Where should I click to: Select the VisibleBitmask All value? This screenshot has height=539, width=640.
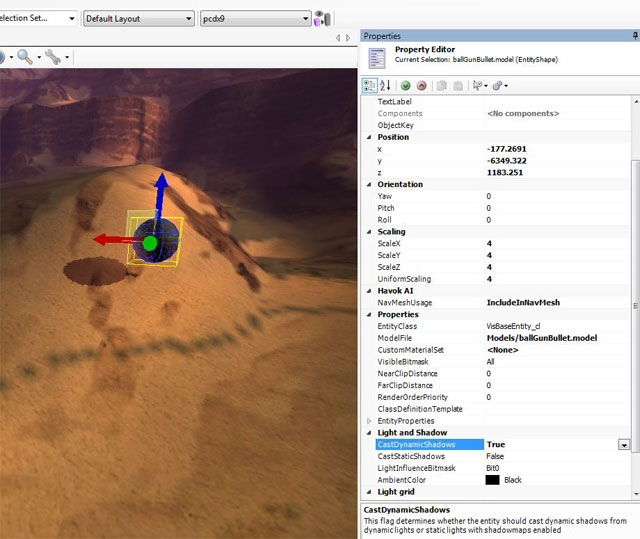[x=490, y=362]
